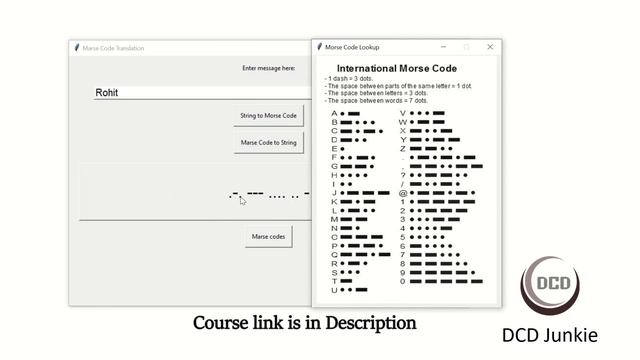Focus the message input field containing Rohit
Image resolution: width=640 pixels, height=360 pixels.
click(202, 93)
